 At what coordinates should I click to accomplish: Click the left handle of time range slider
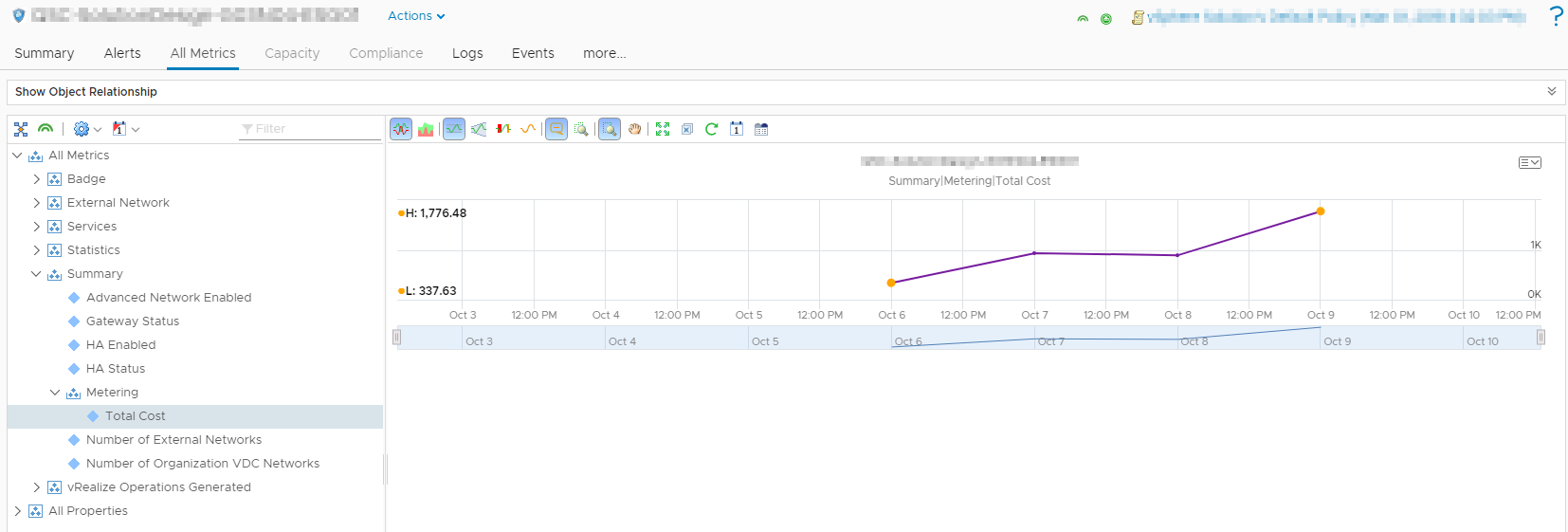397,338
